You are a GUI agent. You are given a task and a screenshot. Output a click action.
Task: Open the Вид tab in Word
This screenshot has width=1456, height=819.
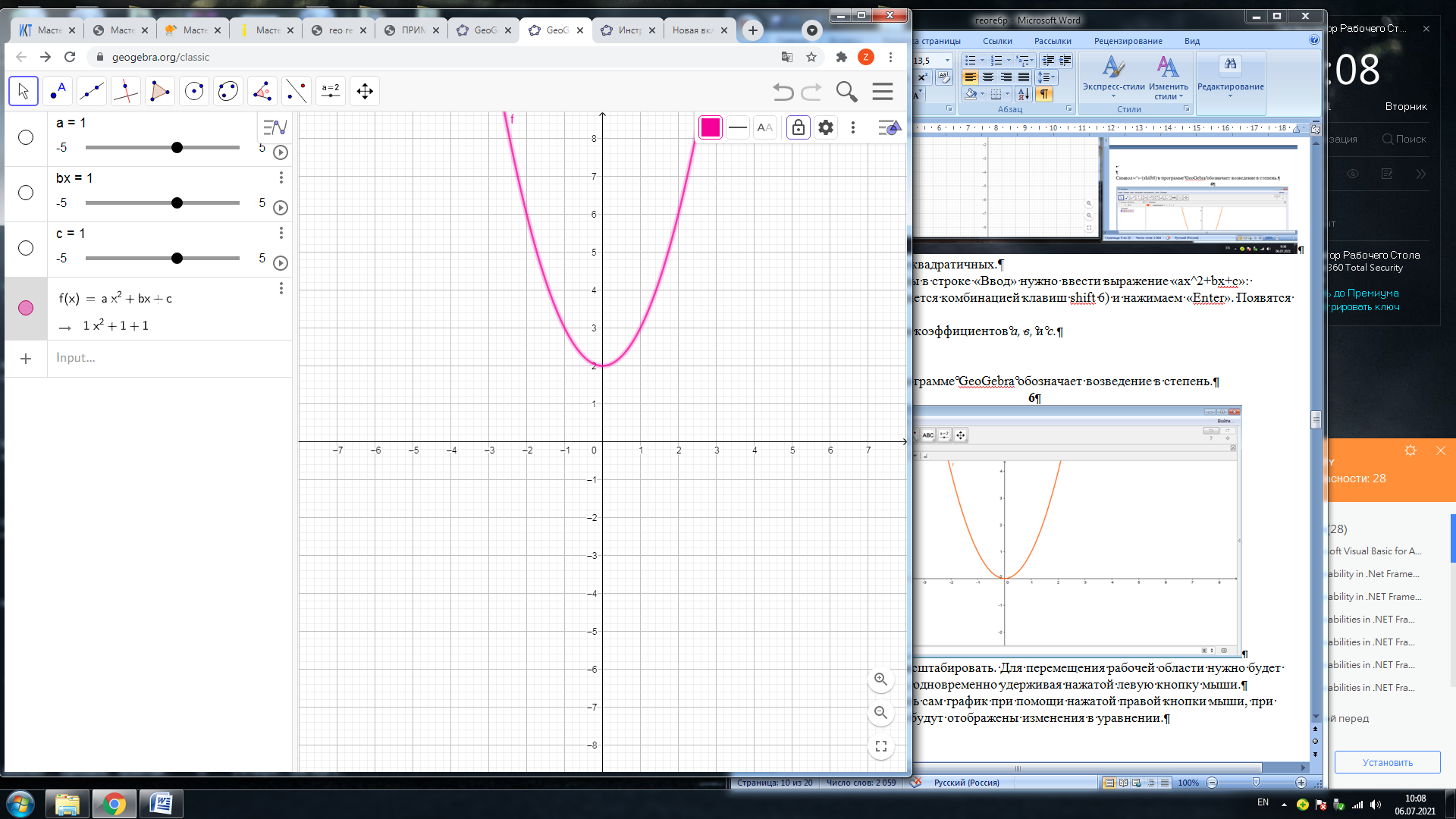click(x=1192, y=41)
